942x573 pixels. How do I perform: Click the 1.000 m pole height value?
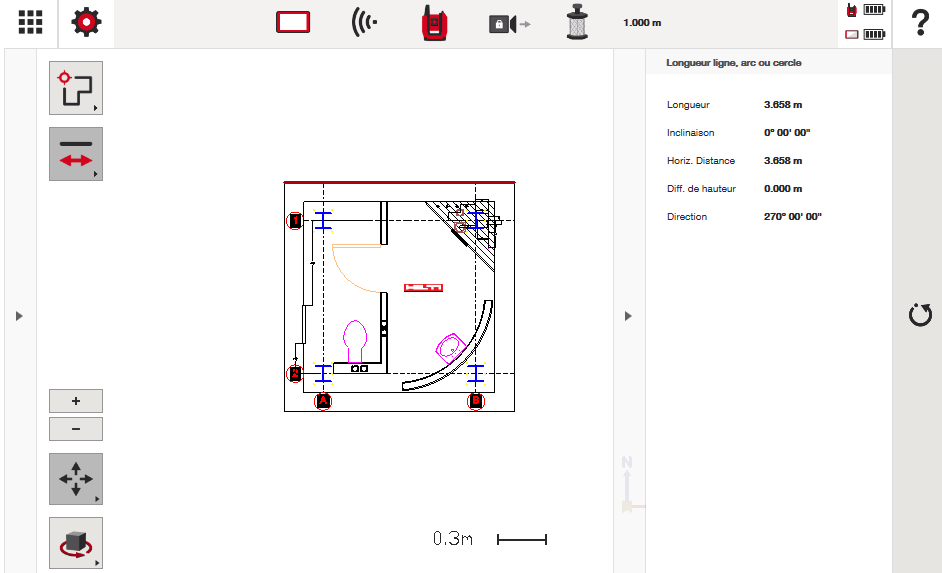pos(642,23)
